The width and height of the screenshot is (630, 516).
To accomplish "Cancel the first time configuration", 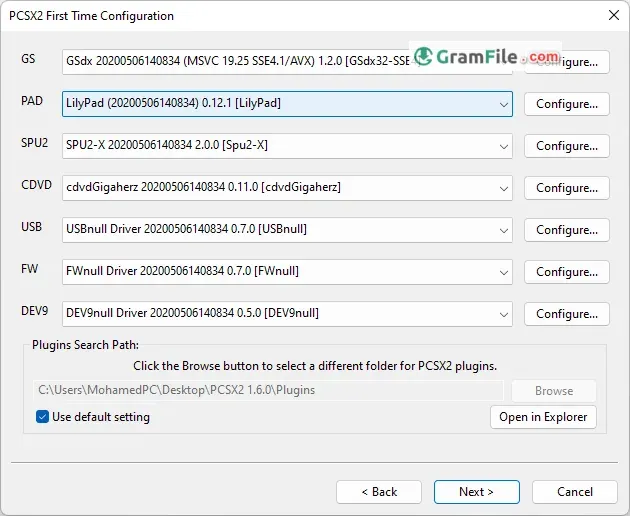I will point(575,492).
